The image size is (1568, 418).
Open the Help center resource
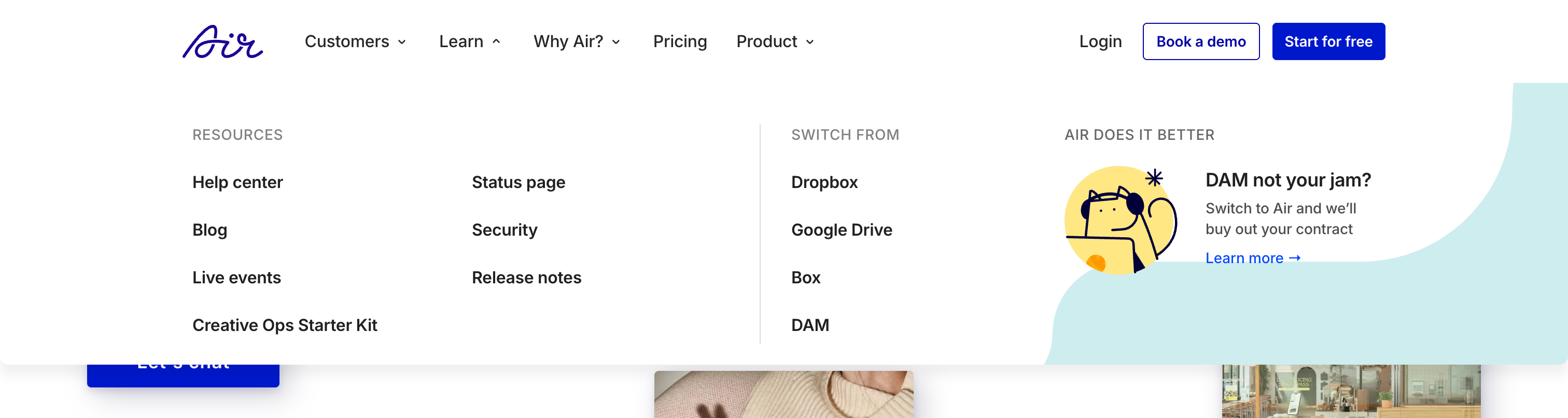[237, 182]
